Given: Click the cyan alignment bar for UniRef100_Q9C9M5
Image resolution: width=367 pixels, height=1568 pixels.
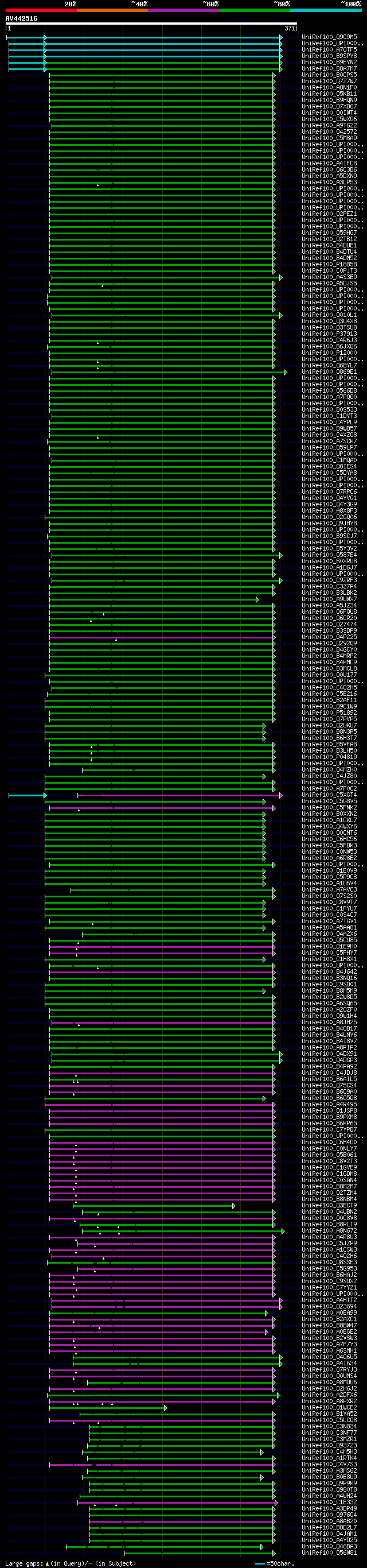Looking at the screenshot, I should pyautogui.click(x=145, y=38).
